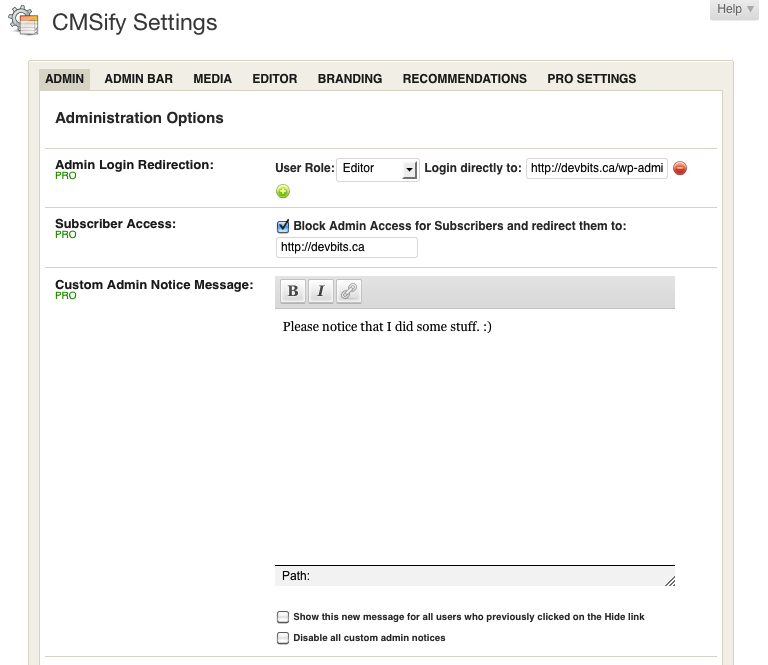Open the RECOMMENDATIONS tab

465,79
